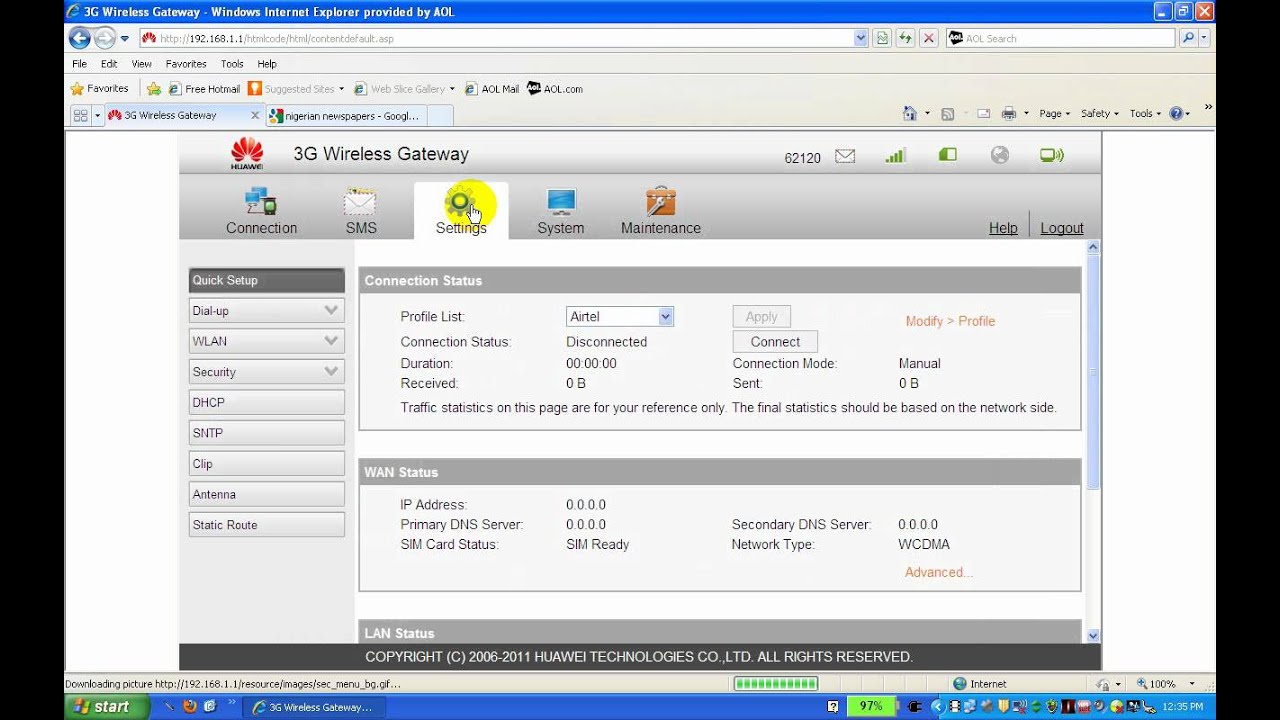Click the IE Help question mark icon

1176,113
